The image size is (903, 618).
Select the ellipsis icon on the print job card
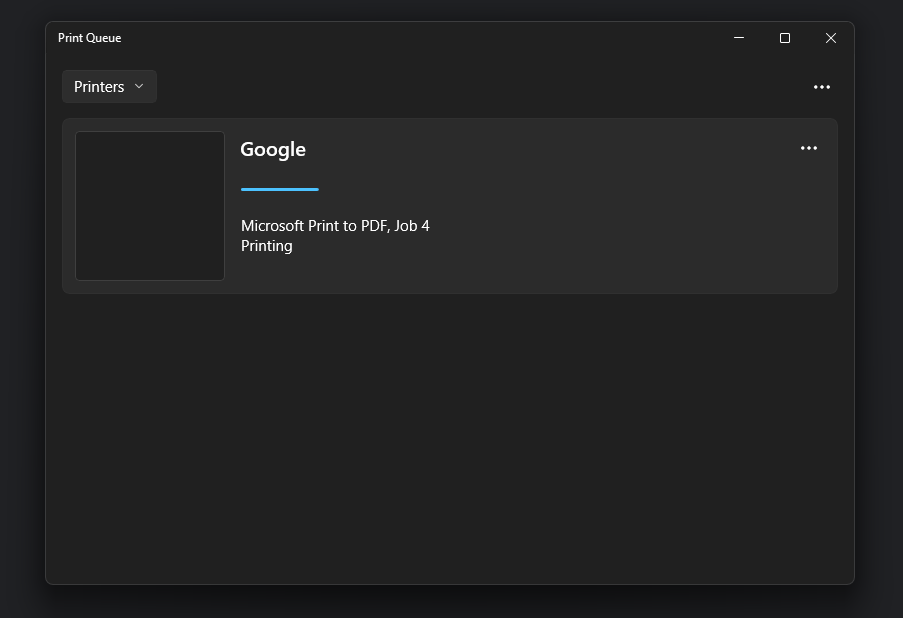point(808,148)
